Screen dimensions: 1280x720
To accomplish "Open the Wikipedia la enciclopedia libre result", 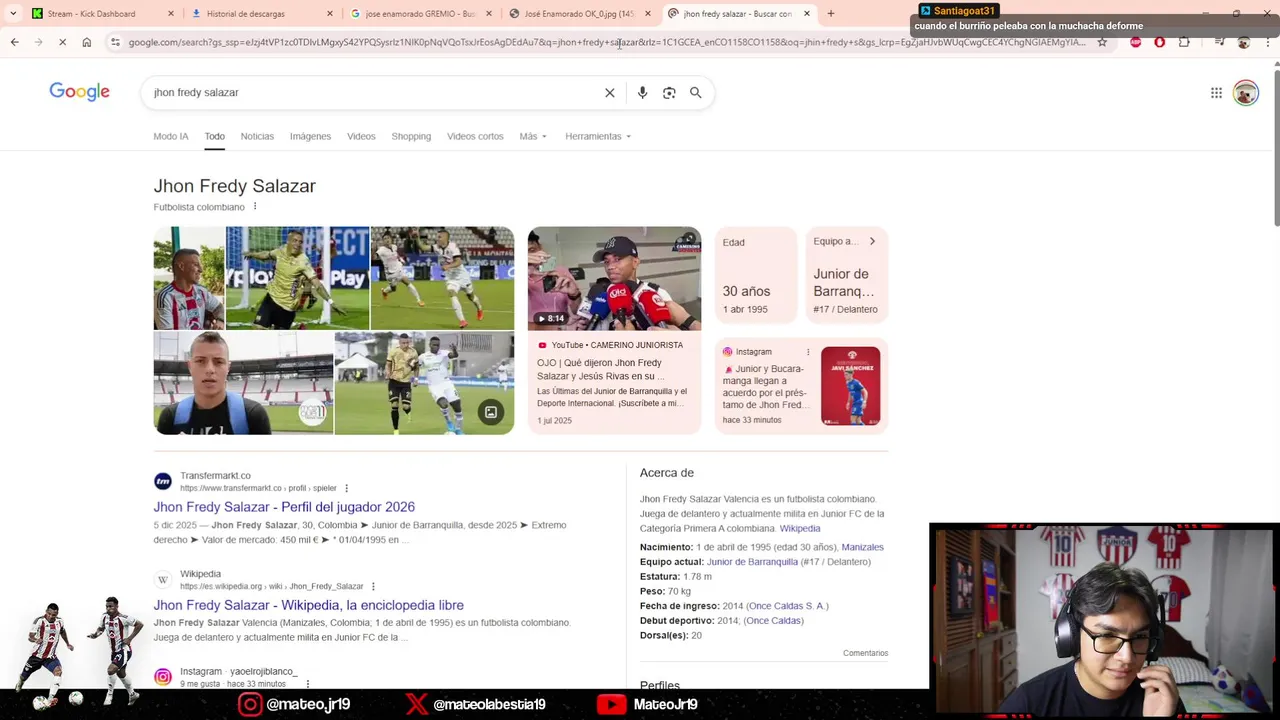I will (308, 605).
